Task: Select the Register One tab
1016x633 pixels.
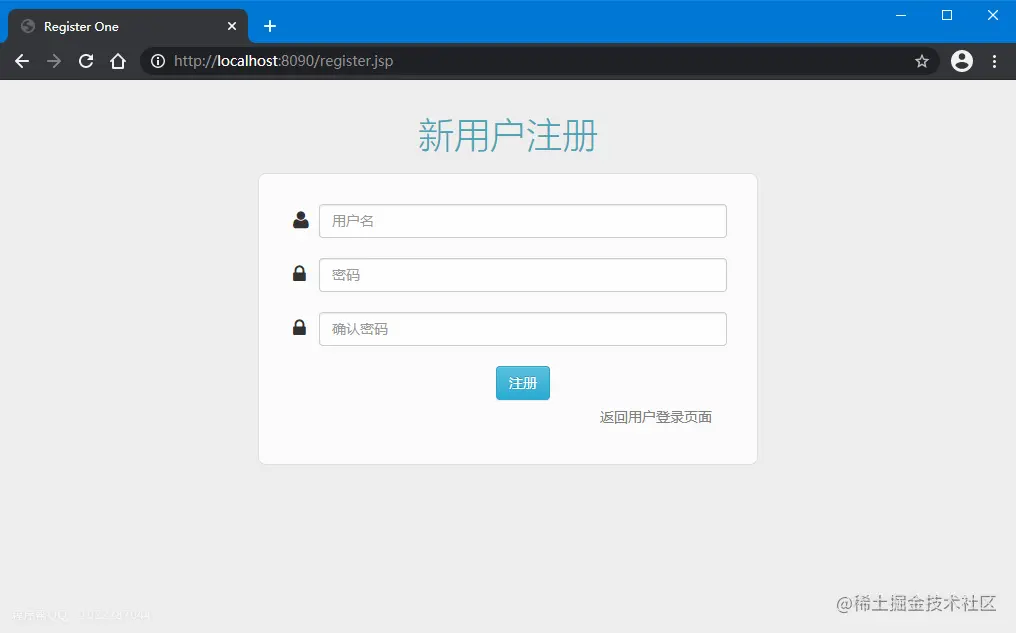Action: 128,26
